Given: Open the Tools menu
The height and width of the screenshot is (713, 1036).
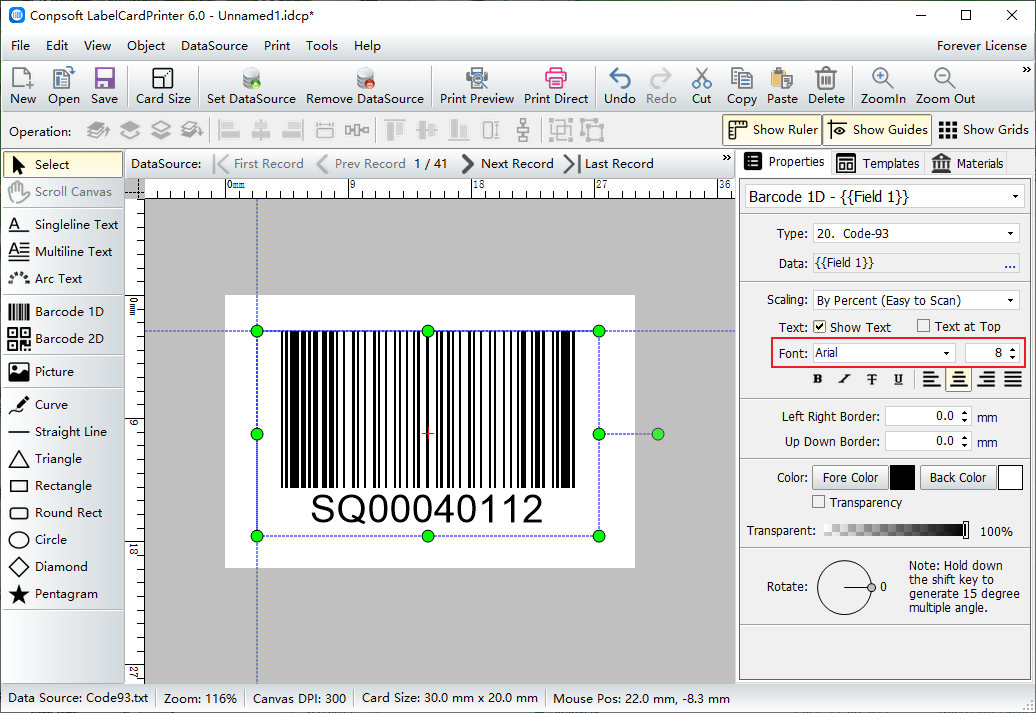Looking at the screenshot, I should tap(322, 46).
